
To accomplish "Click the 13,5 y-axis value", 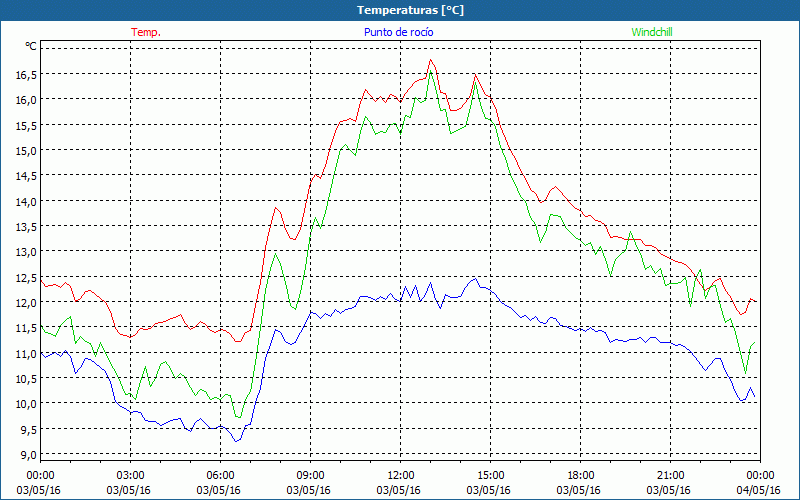I will (27, 227).
